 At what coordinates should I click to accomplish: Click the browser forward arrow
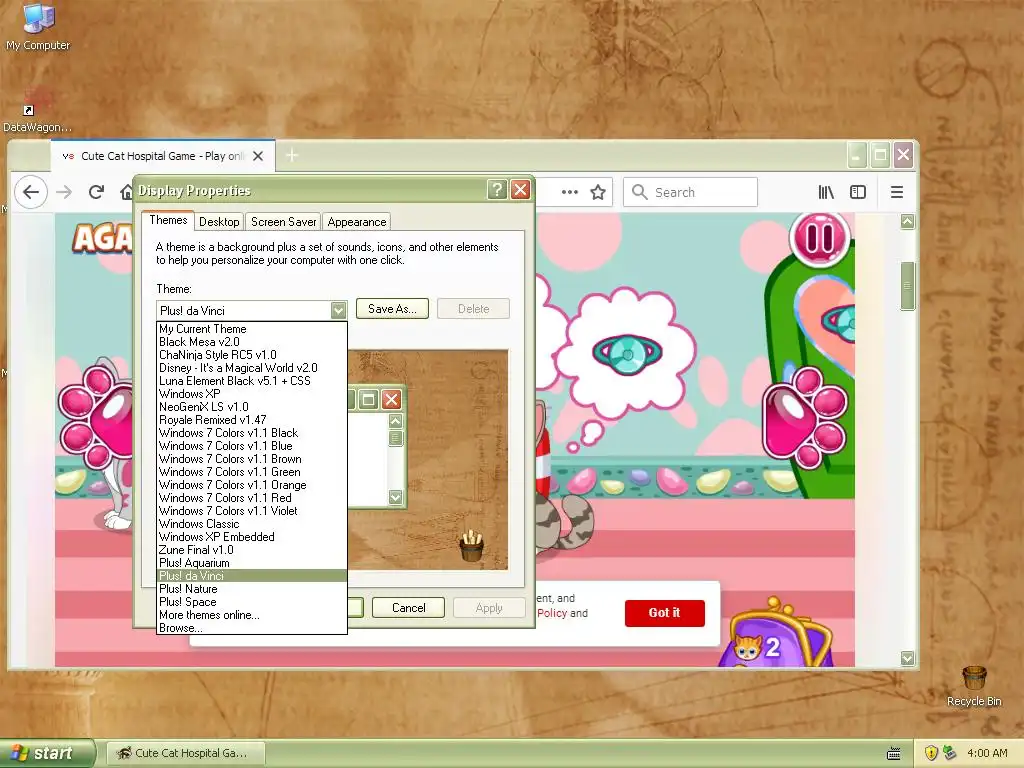click(64, 192)
